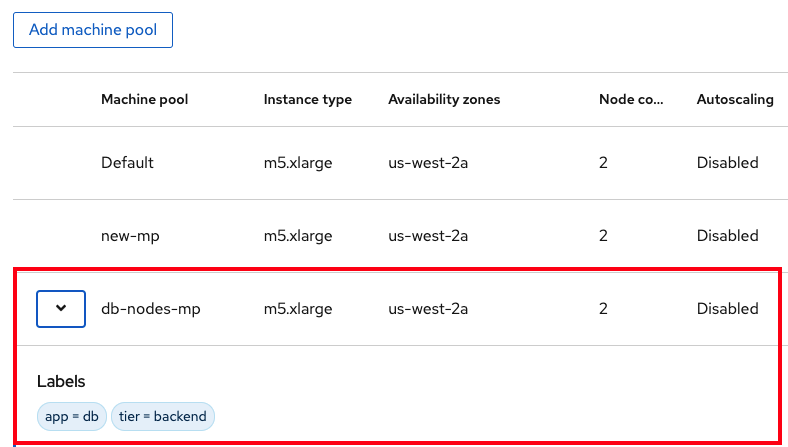Click the app = db label chip
Viewport: 788px width, 447px height.
[72, 416]
